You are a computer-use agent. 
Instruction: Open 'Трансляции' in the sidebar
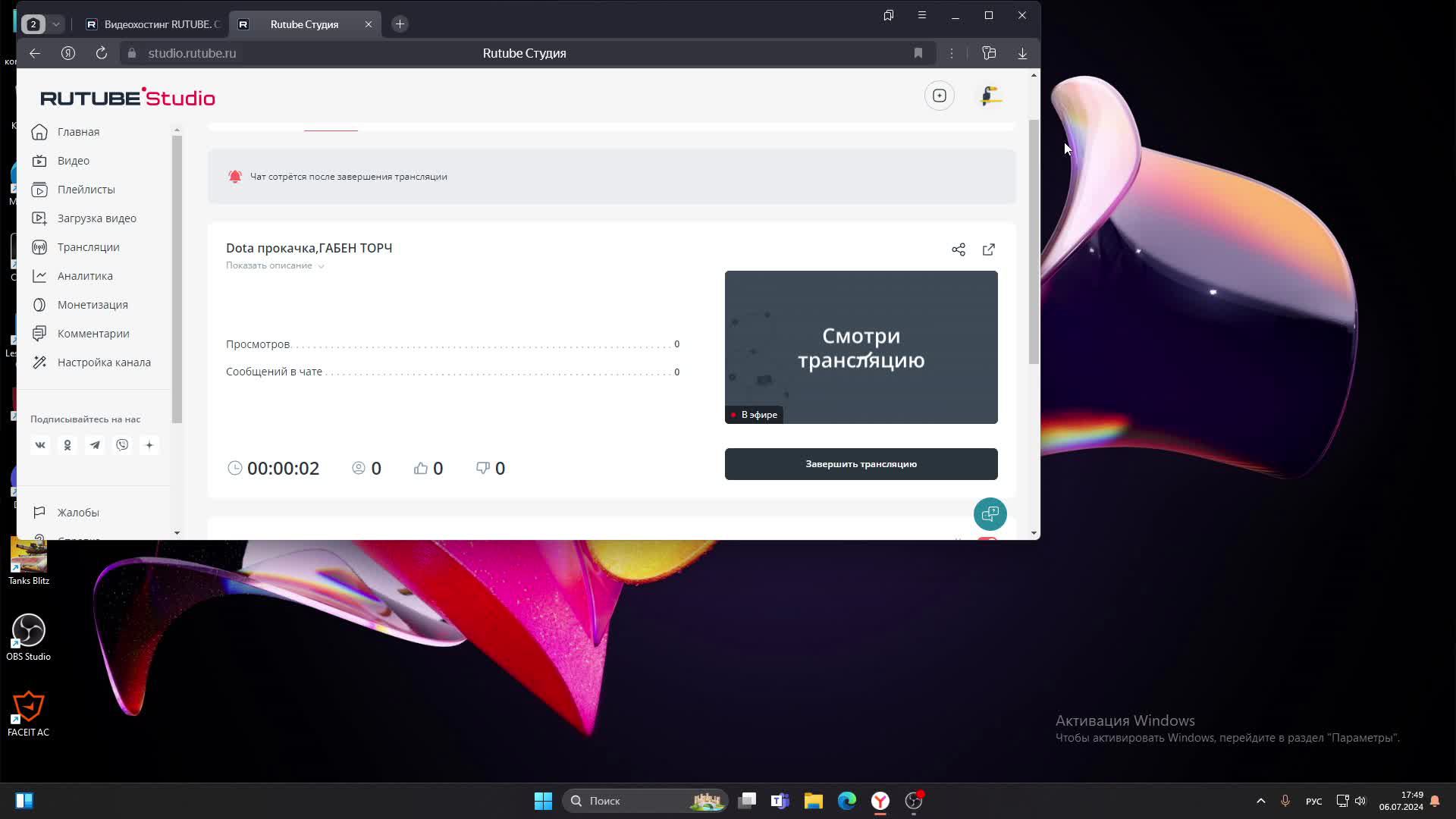pyautogui.click(x=88, y=247)
